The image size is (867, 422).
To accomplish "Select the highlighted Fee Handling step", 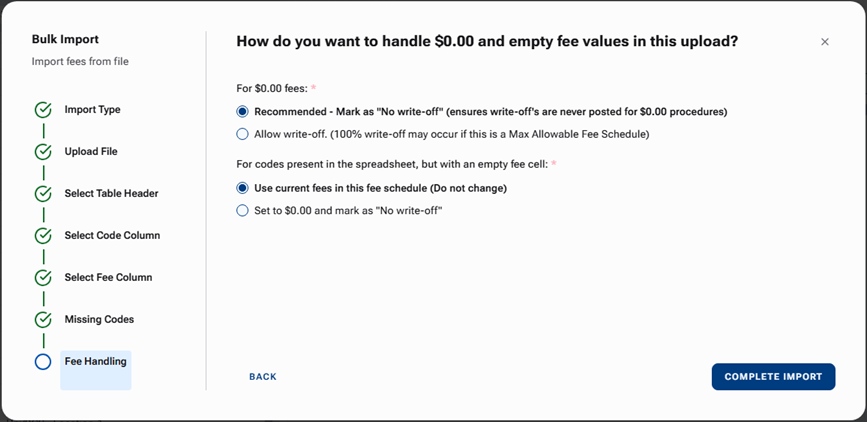I will pyautogui.click(x=96, y=362).
